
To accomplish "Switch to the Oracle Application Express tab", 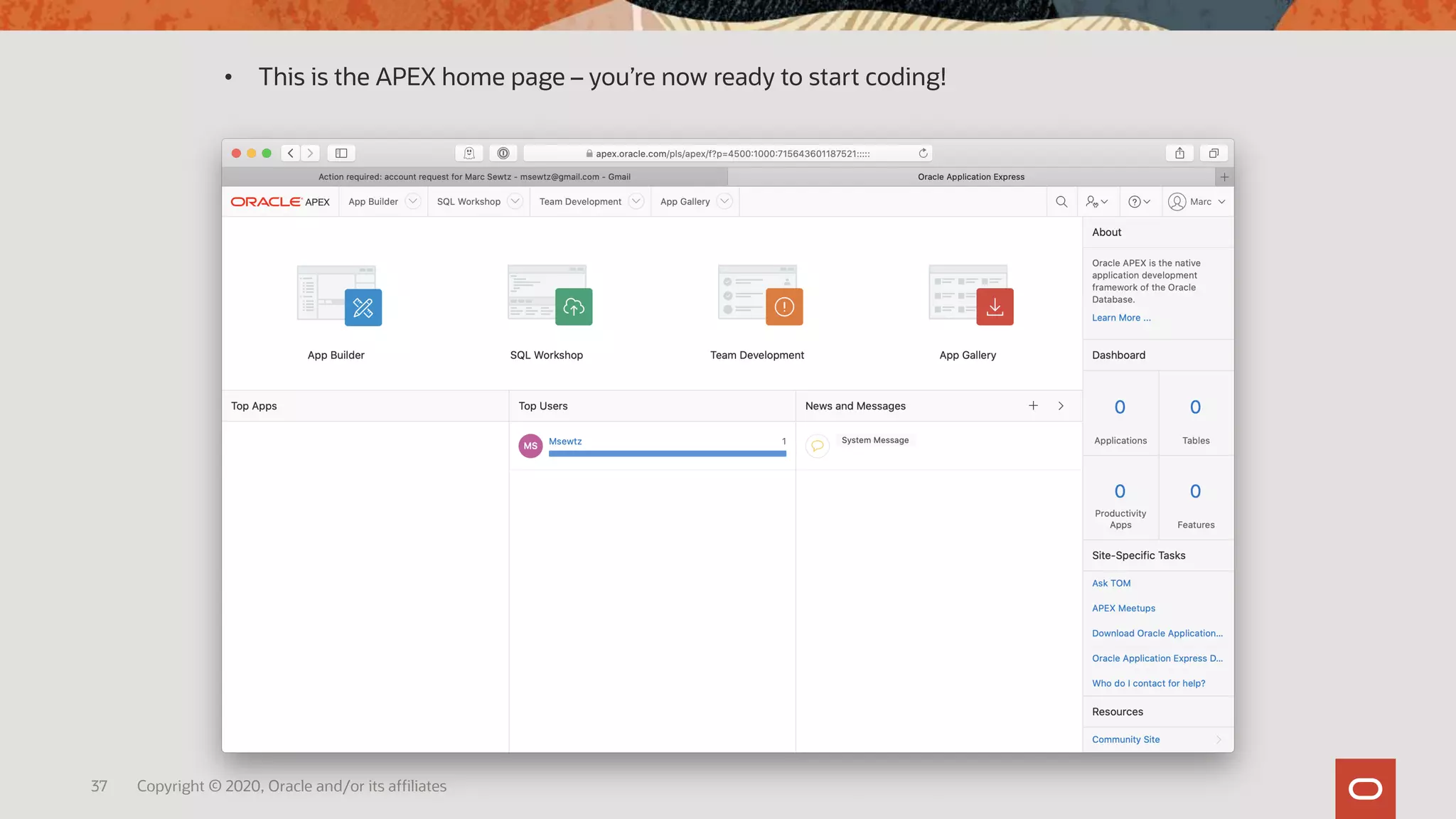I will [x=971, y=177].
